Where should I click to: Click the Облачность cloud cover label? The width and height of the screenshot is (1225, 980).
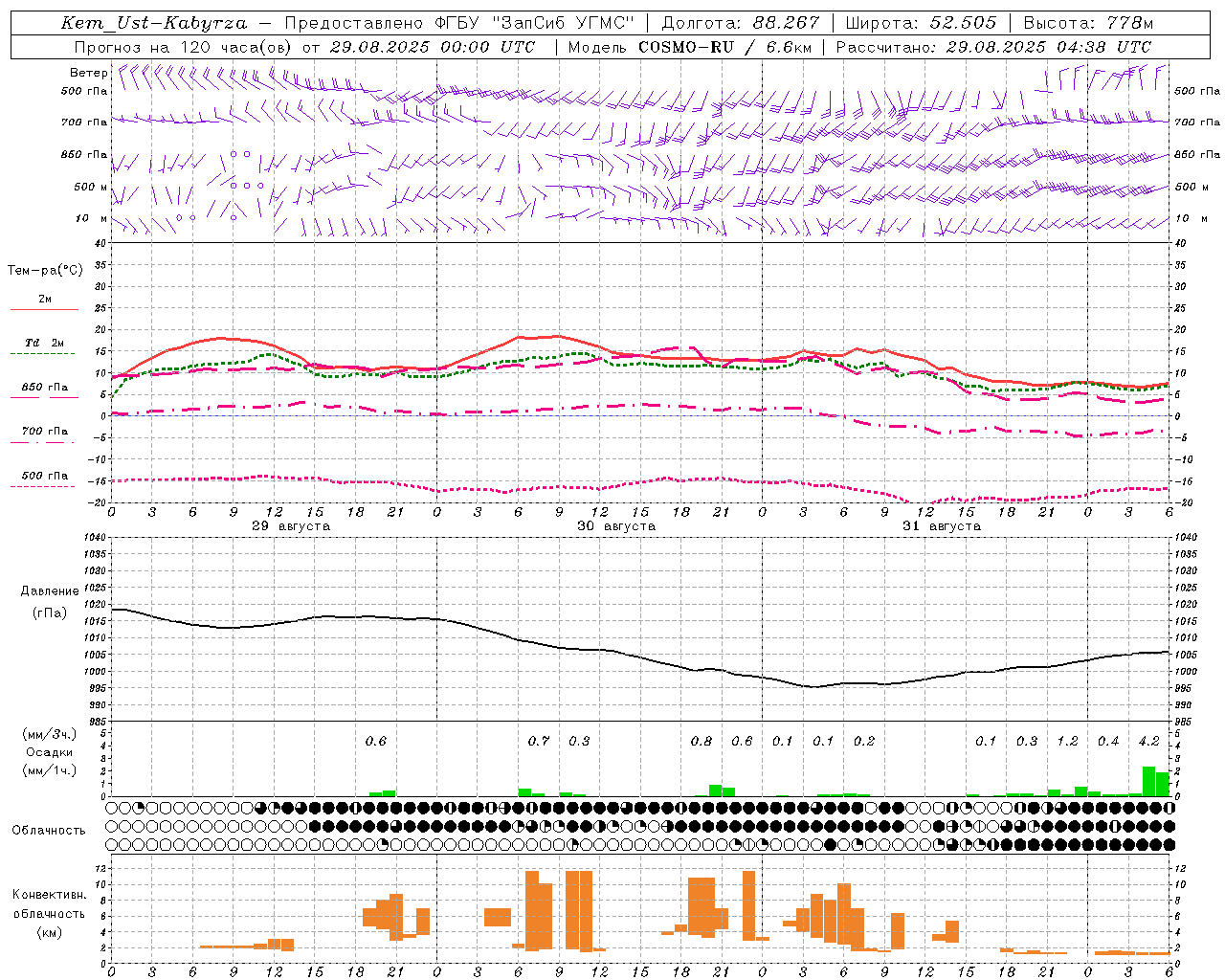(x=49, y=831)
